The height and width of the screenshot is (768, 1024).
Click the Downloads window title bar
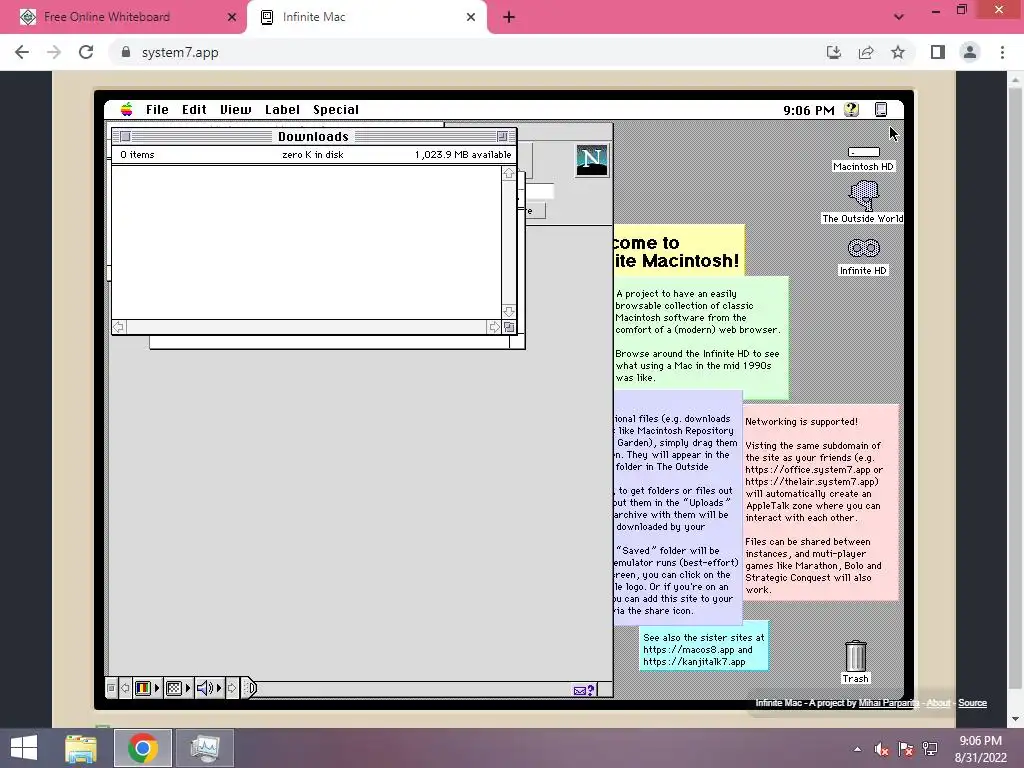pyautogui.click(x=313, y=136)
